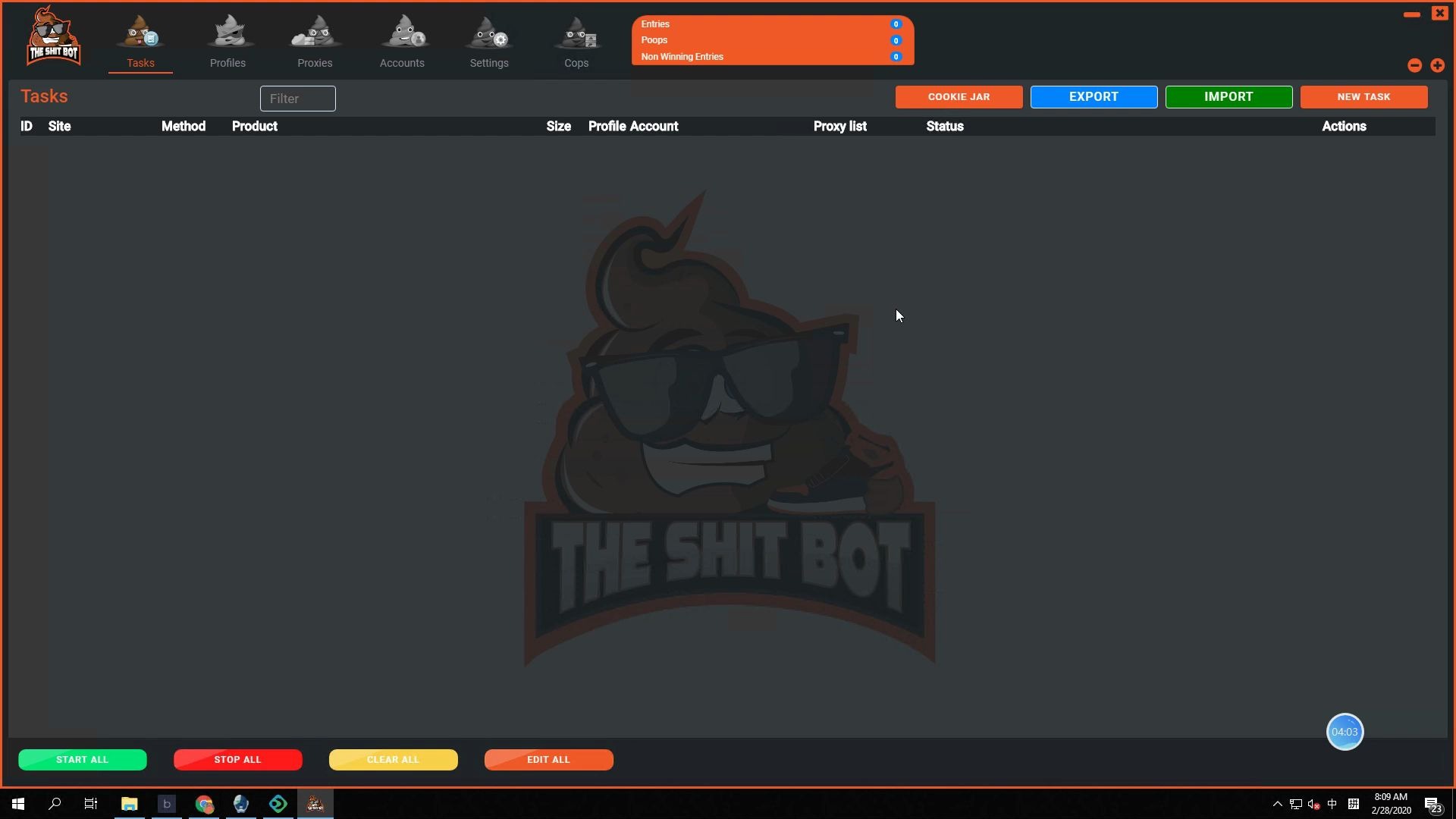Open the Cops section icon
Image resolution: width=1456 pixels, height=819 pixels.
pyautogui.click(x=577, y=32)
